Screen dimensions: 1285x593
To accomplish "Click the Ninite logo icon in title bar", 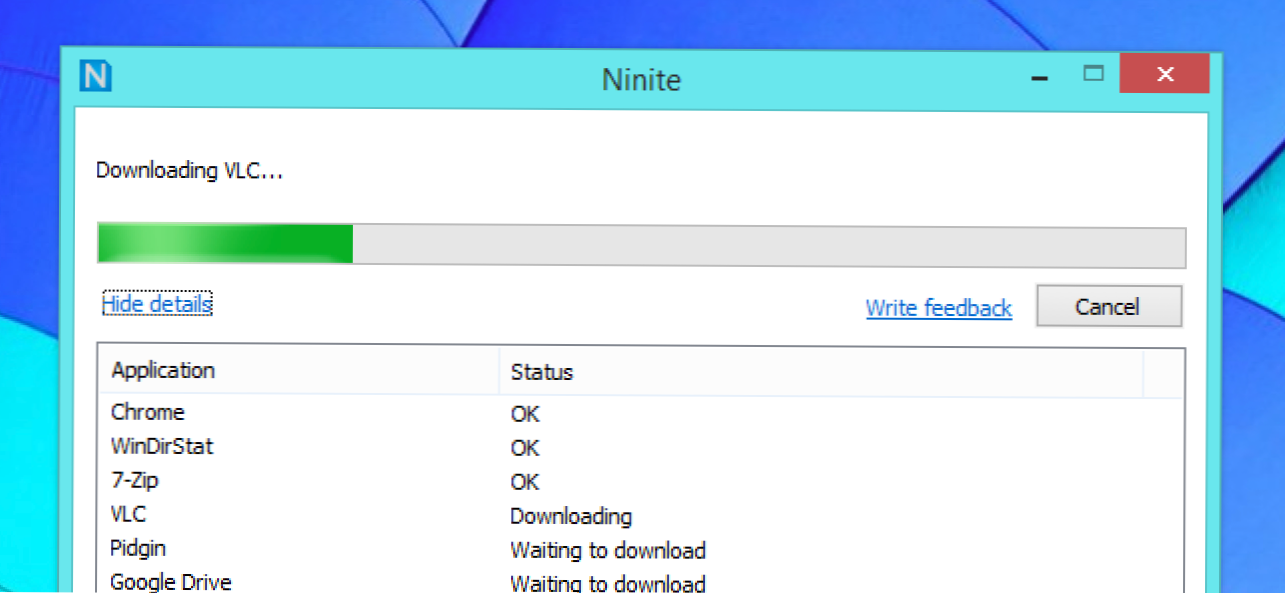I will pyautogui.click(x=96, y=76).
